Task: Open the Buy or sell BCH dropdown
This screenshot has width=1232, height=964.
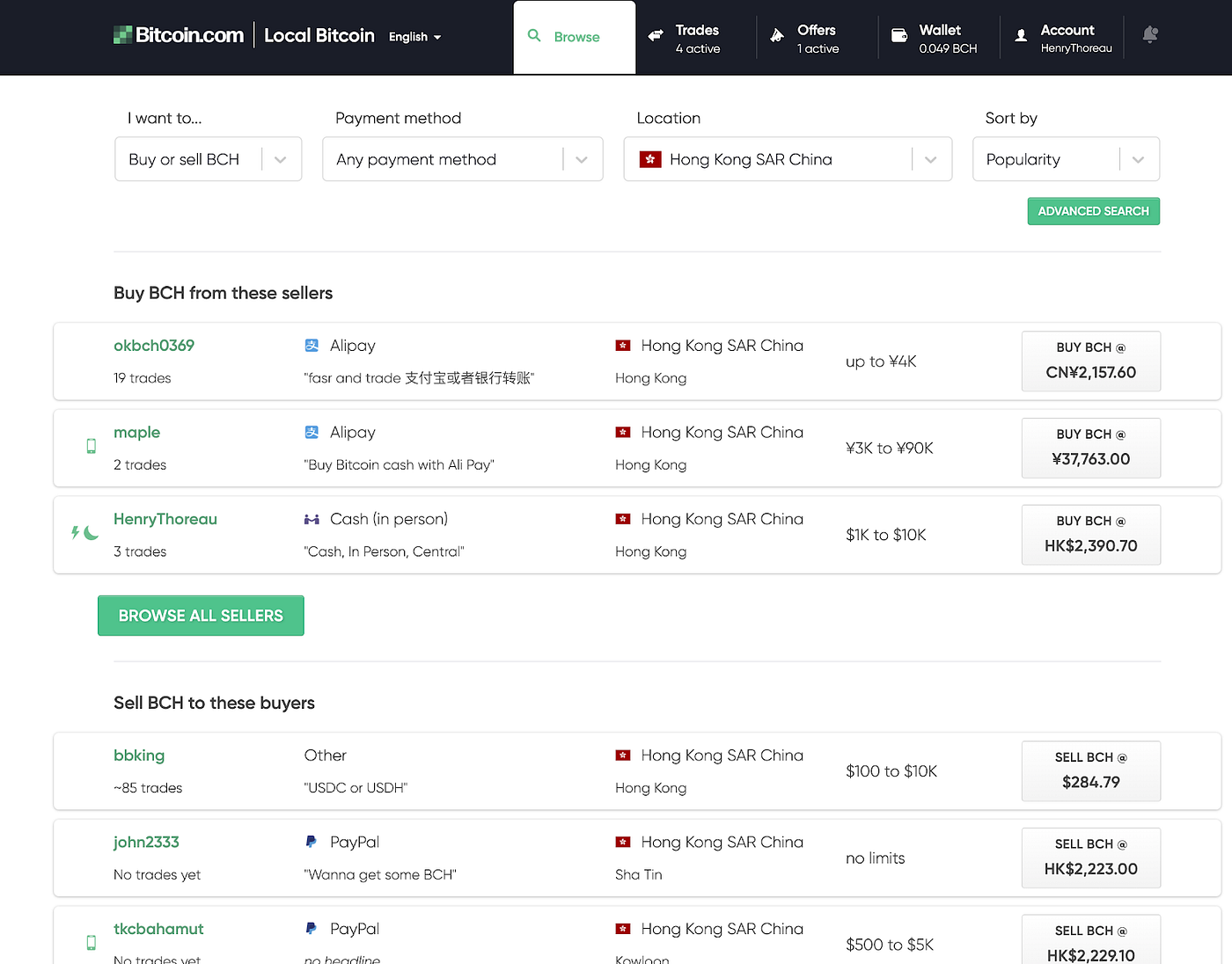Action: tap(209, 159)
